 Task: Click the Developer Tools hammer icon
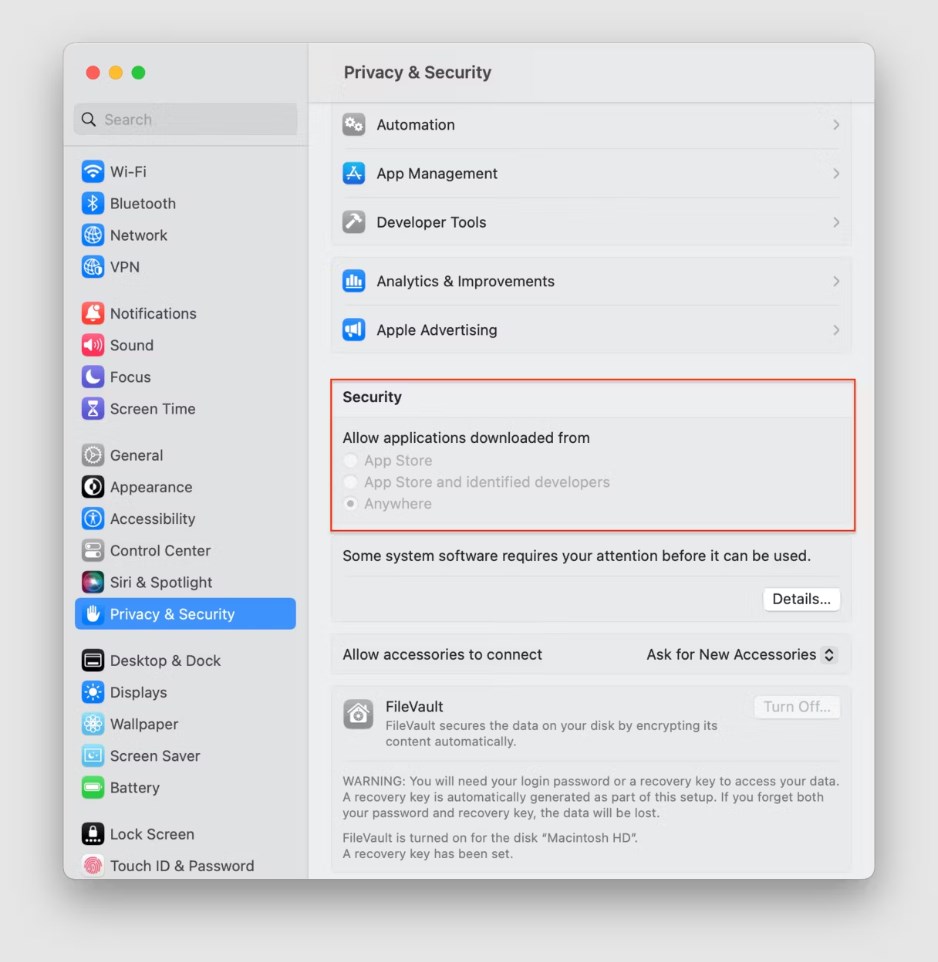(354, 222)
